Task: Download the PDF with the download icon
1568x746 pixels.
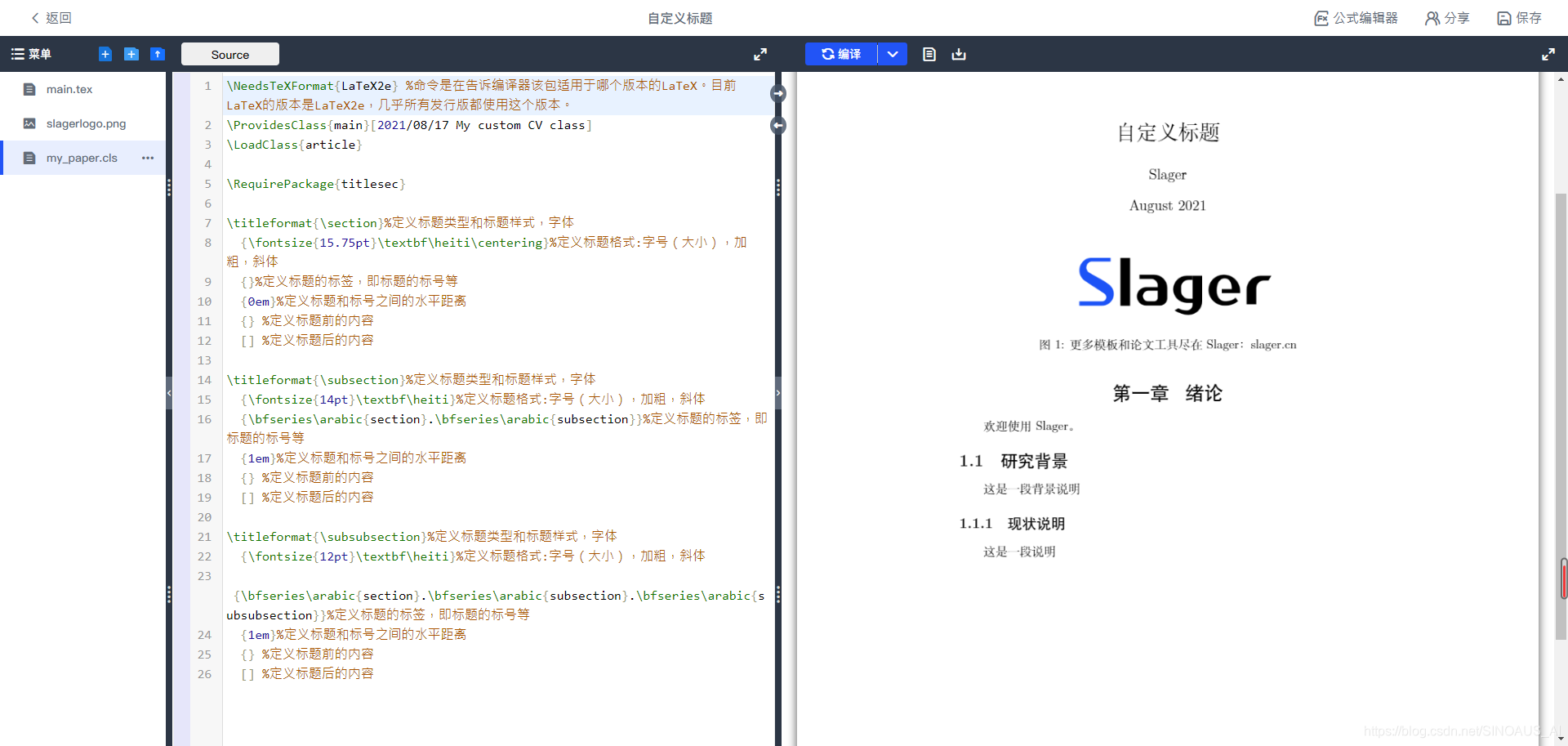Action: [959, 54]
